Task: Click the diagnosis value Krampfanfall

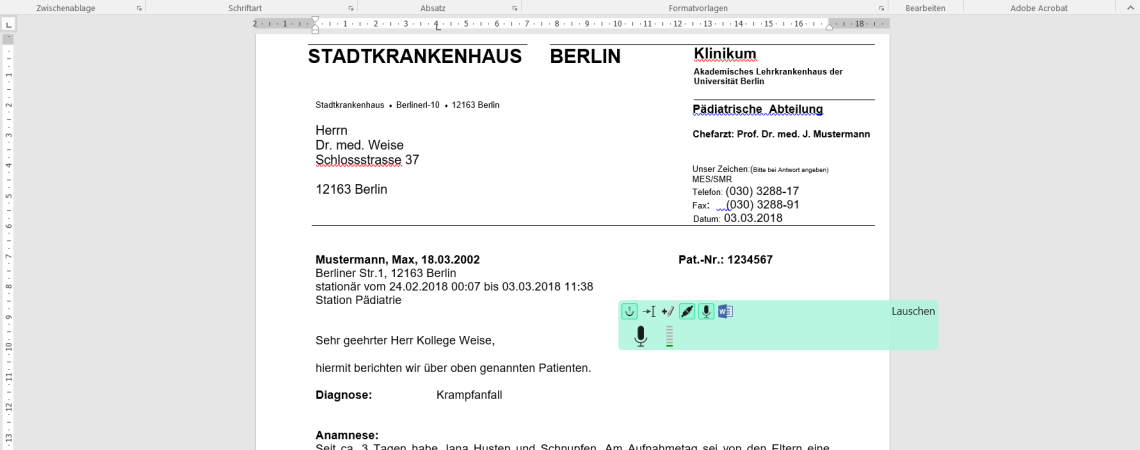Action: 469,395
